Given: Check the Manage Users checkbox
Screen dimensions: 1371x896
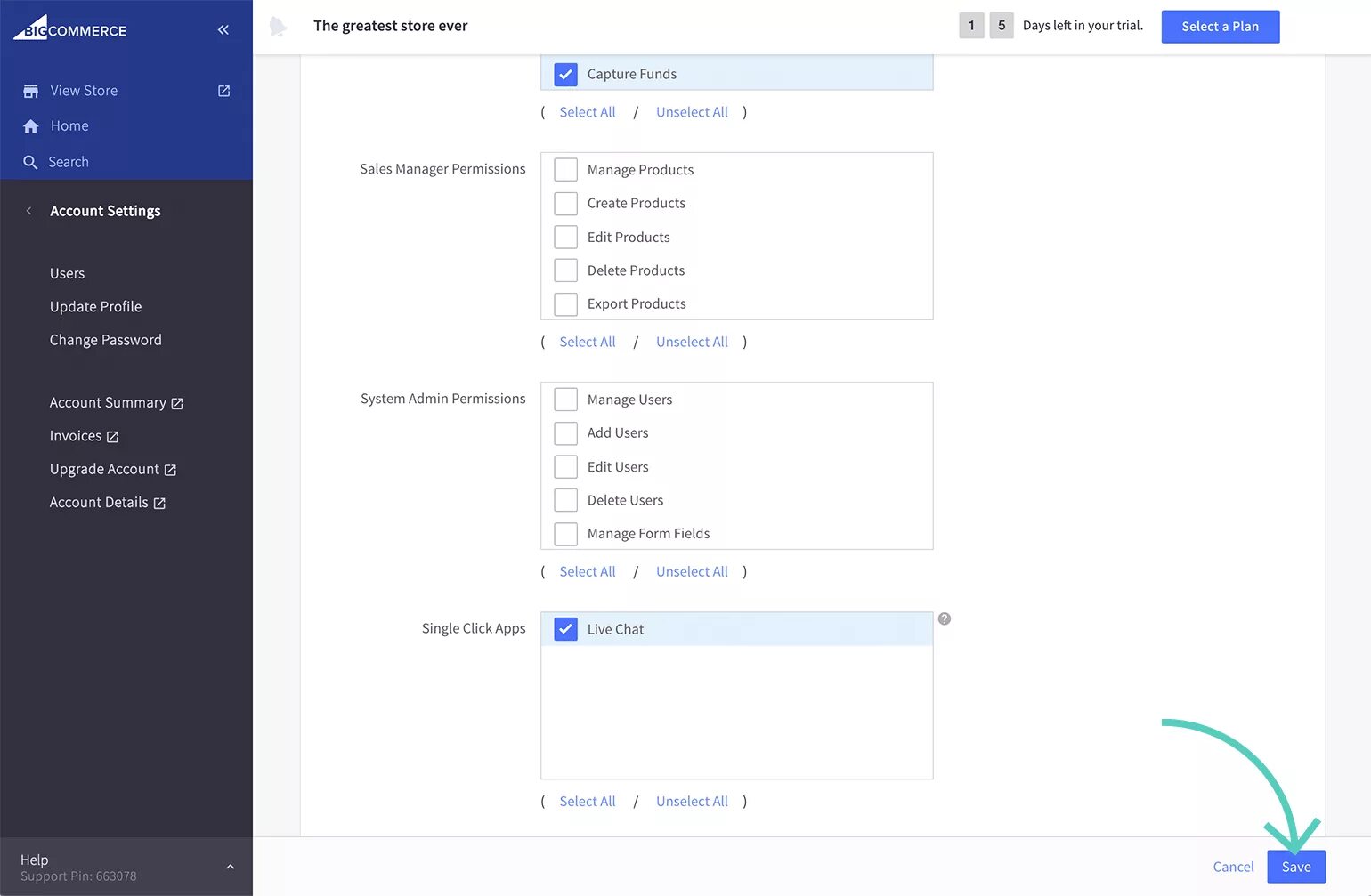Looking at the screenshot, I should point(565,399).
